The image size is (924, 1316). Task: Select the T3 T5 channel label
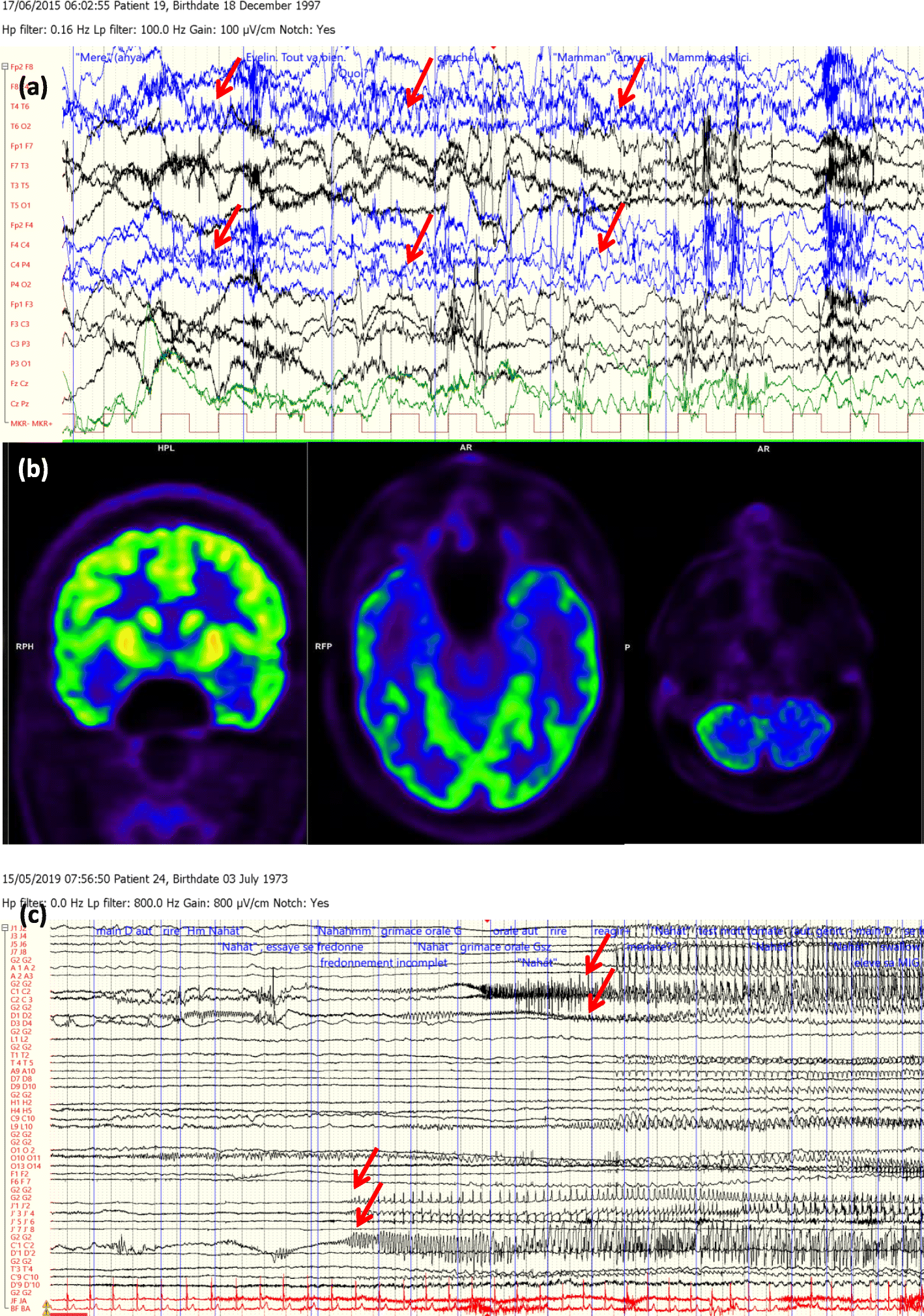pyautogui.click(x=20, y=186)
